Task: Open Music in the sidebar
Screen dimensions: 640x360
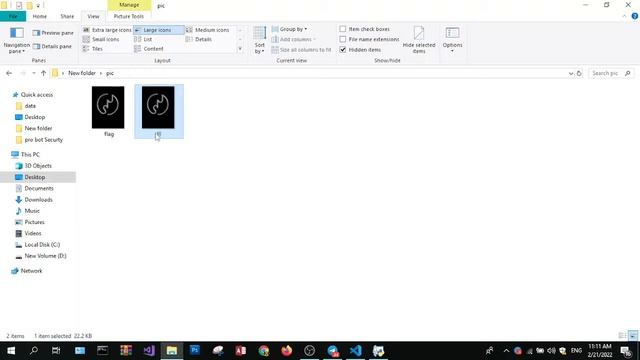Action: tap(32, 211)
